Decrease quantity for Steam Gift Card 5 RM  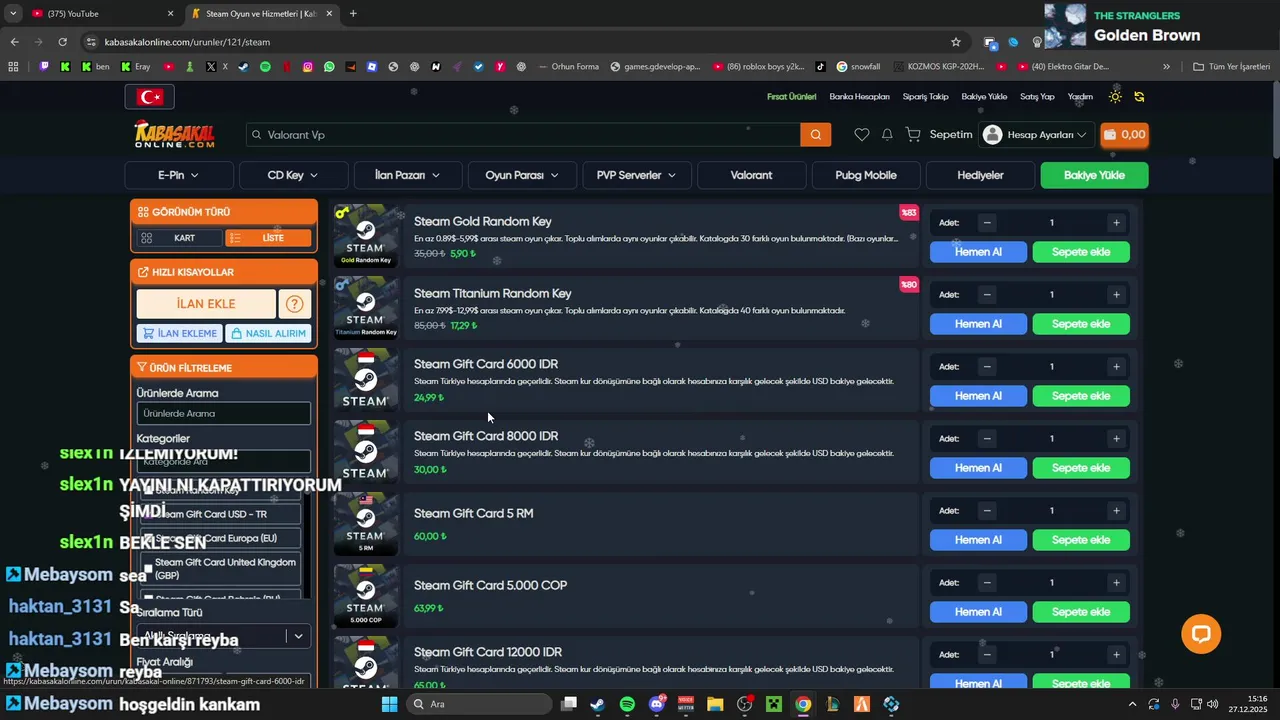(x=987, y=511)
